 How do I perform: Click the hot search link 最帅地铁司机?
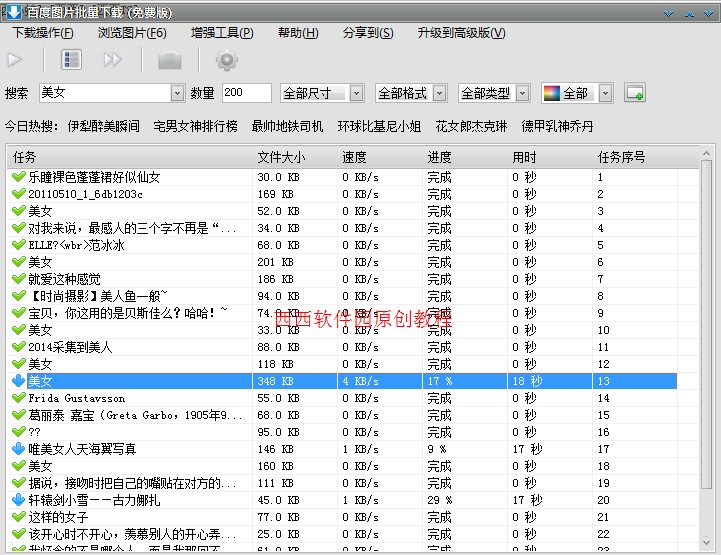pos(287,126)
